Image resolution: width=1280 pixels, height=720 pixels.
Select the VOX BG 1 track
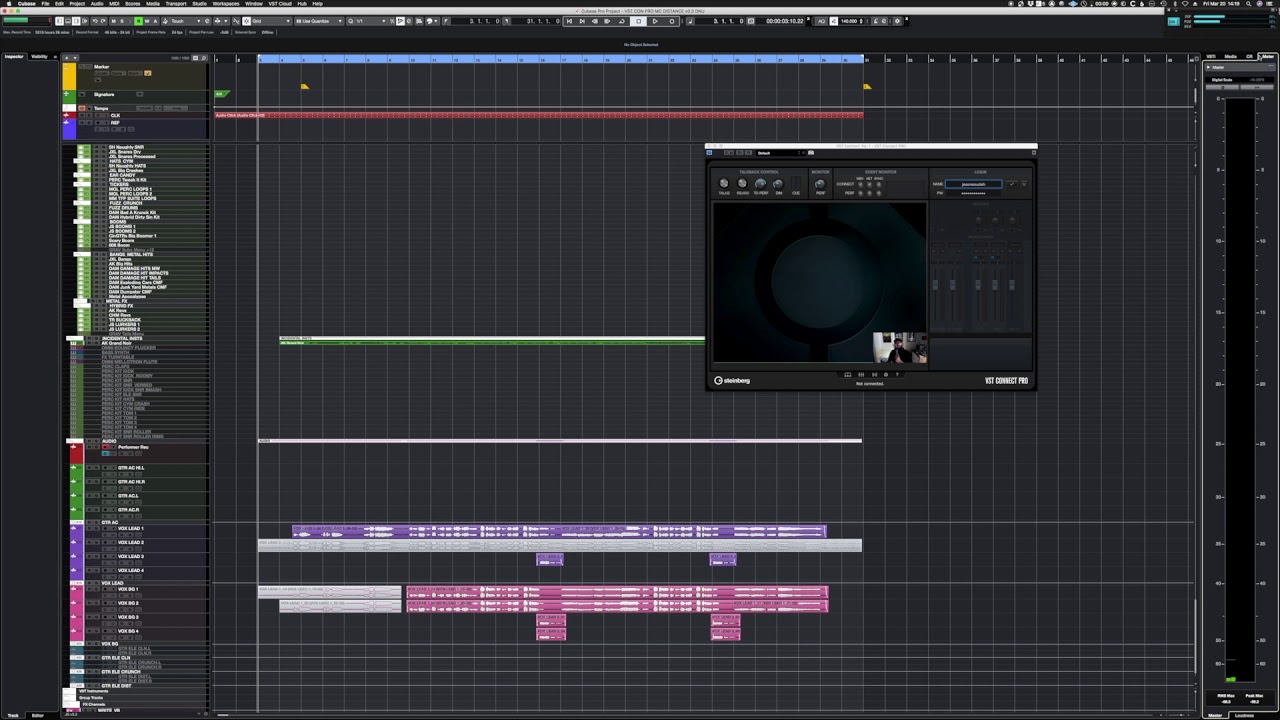[x=128, y=589]
